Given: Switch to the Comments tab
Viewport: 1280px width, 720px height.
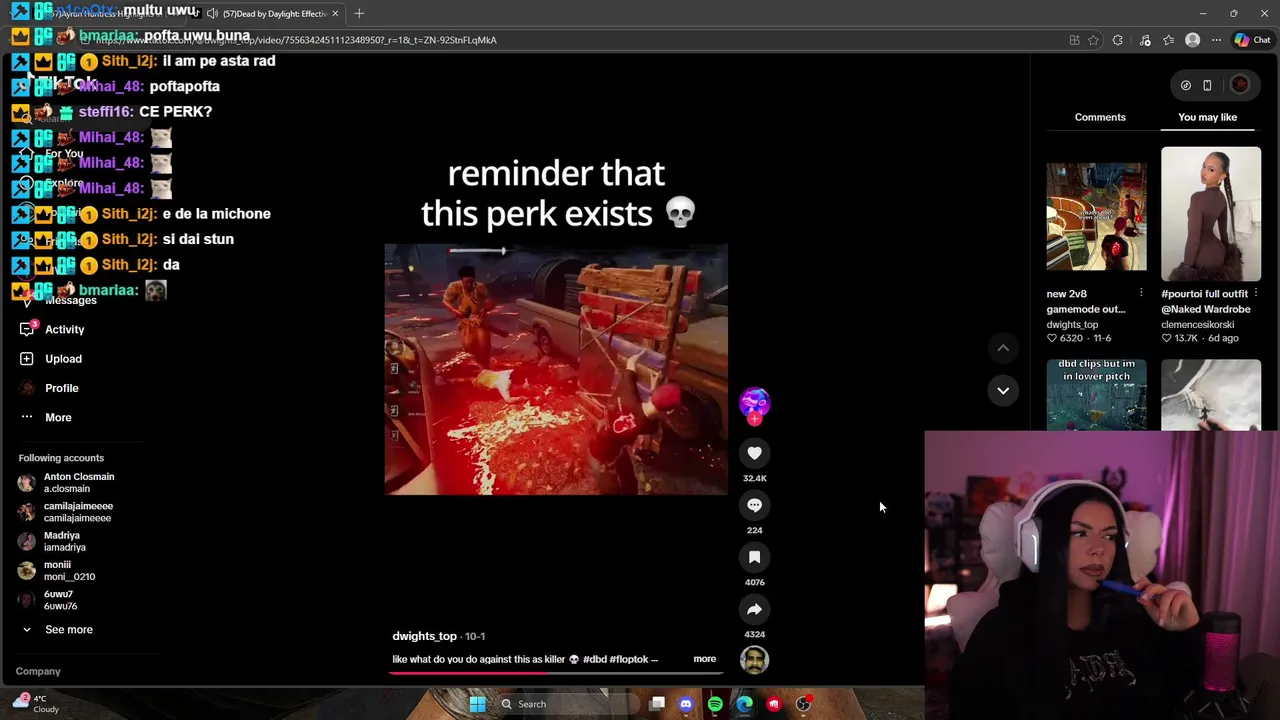Looking at the screenshot, I should 1100,117.
